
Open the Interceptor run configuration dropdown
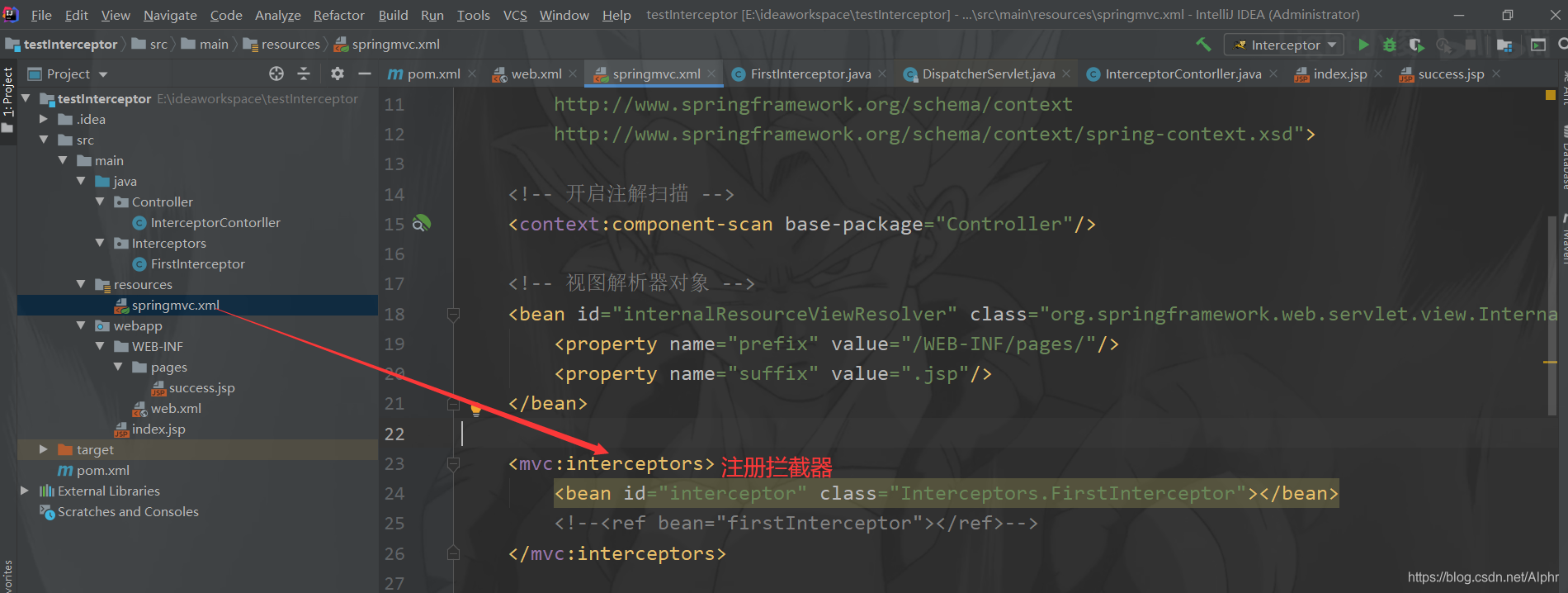[x=1284, y=45]
